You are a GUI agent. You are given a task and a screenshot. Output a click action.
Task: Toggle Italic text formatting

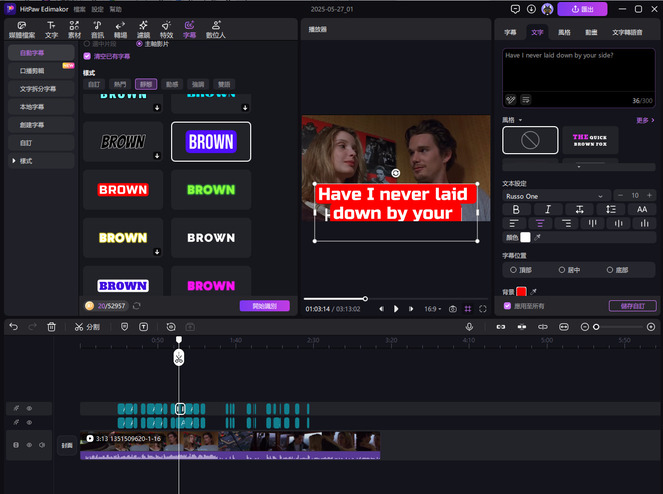point(548,209)
